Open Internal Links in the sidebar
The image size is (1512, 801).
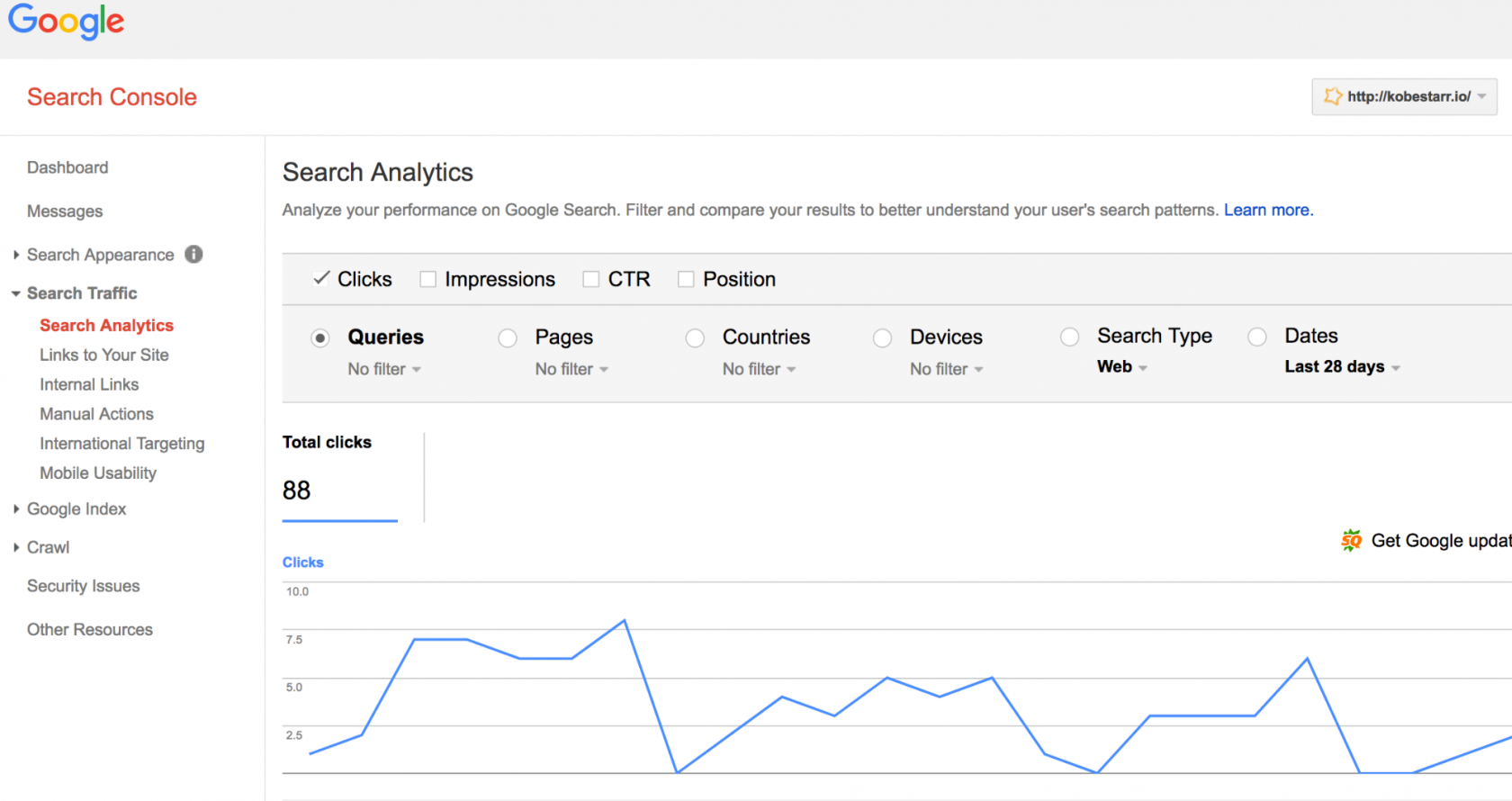pyautogui.click(x=89, y=384)
